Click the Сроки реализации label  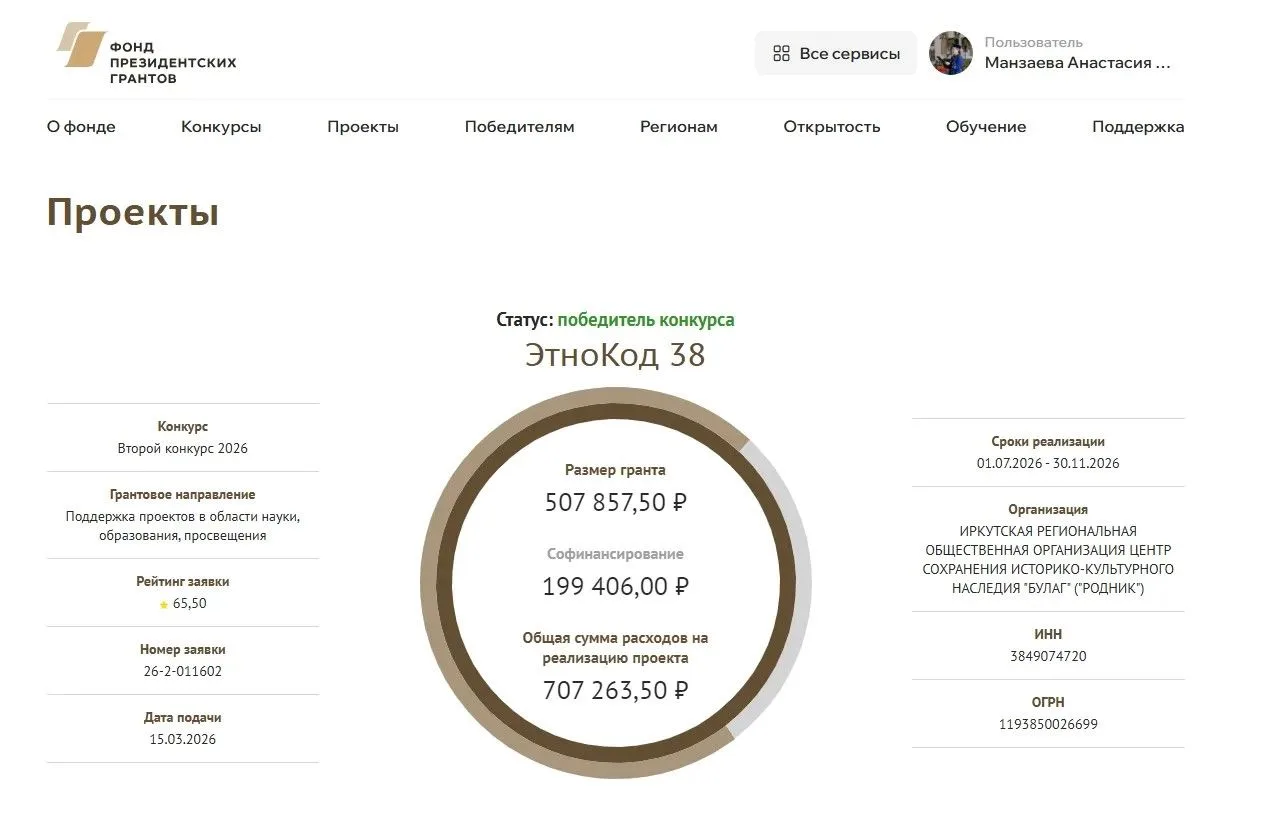coord(1048,442)
